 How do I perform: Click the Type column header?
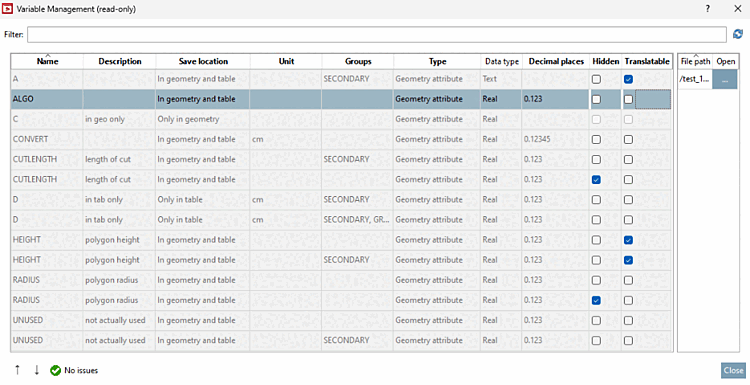pos(437,61)
